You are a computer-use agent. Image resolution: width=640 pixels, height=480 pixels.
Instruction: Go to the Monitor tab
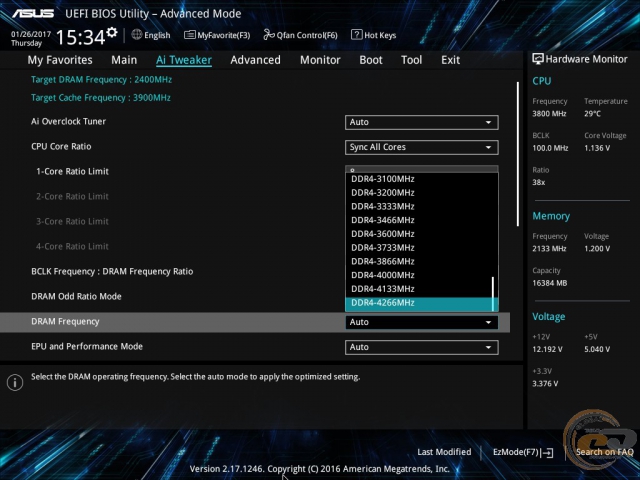(x=320, y=60)
